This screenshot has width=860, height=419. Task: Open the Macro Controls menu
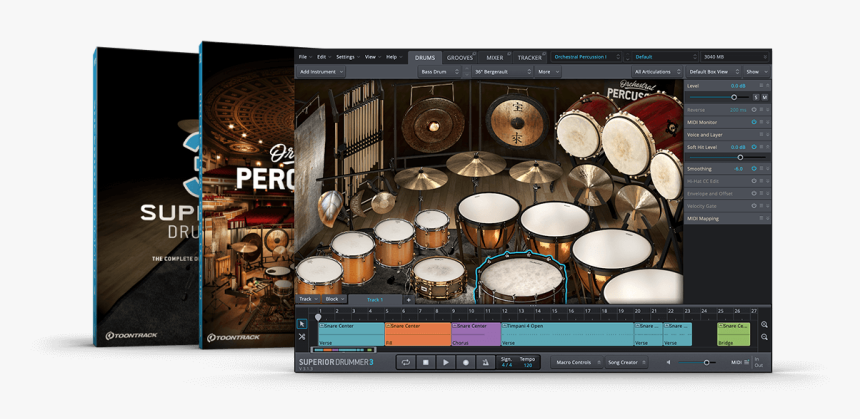click(576, 363)
